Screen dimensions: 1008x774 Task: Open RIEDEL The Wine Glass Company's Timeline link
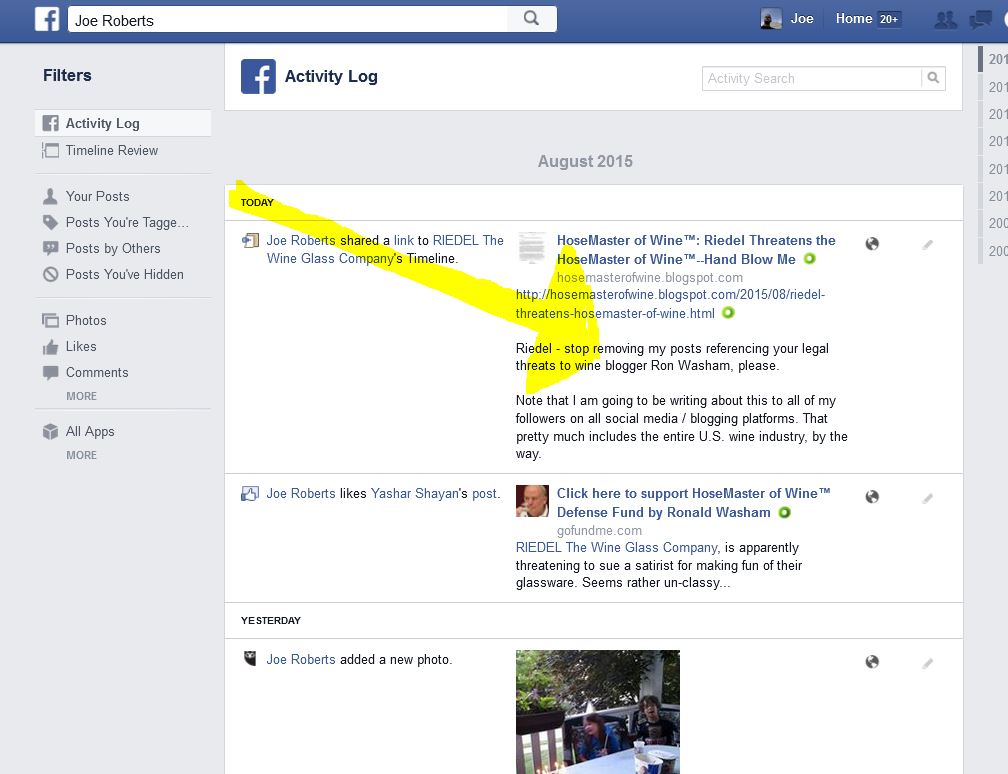[385, 249]
